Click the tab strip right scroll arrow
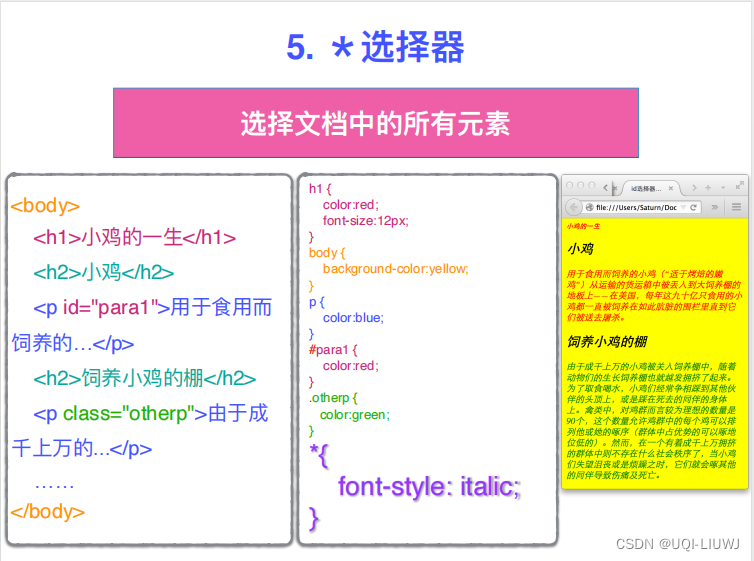The image size is (754, 561). click(x=694, y=187)
